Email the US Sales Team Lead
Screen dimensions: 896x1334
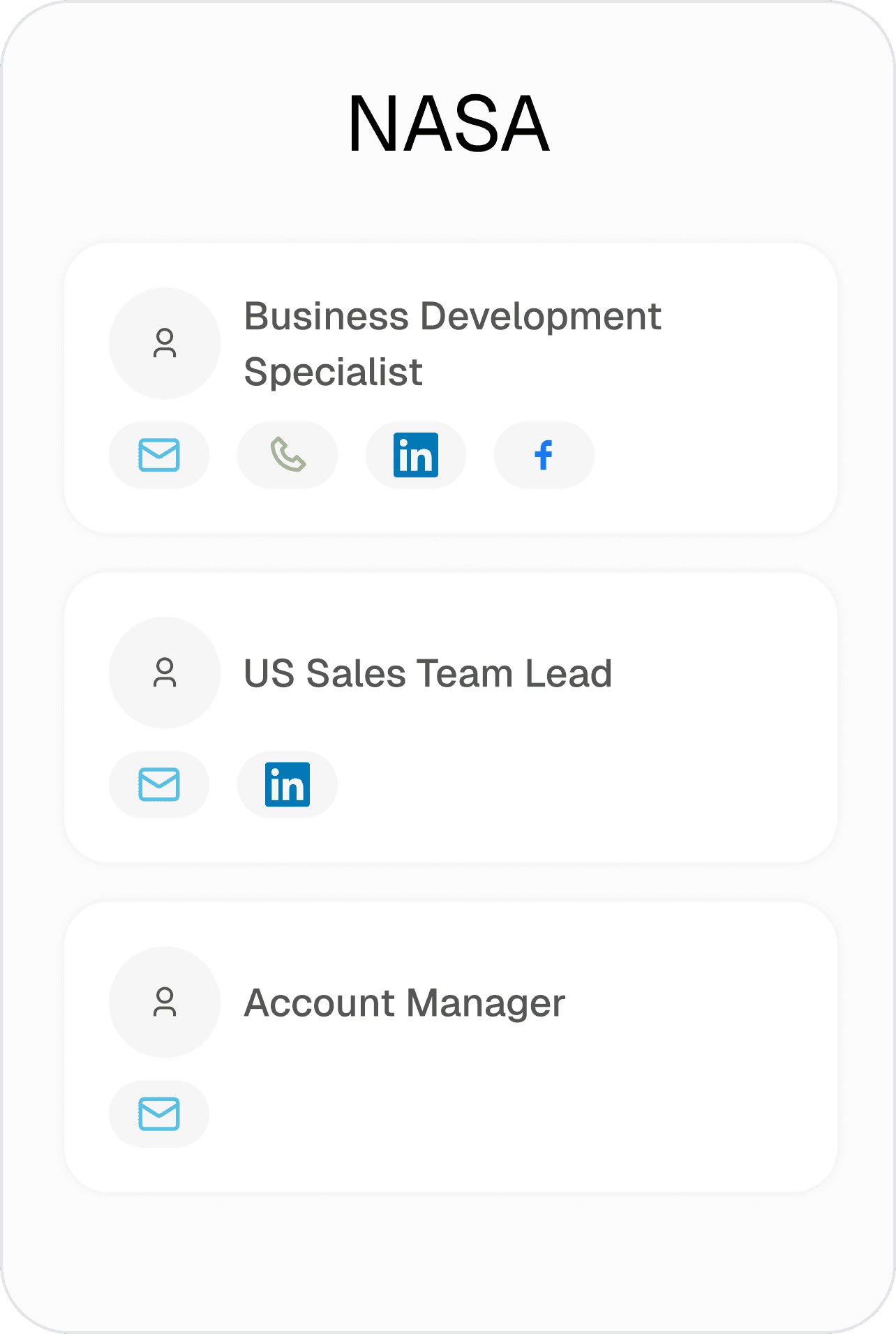pyautogui.click(x=159, y=784)
